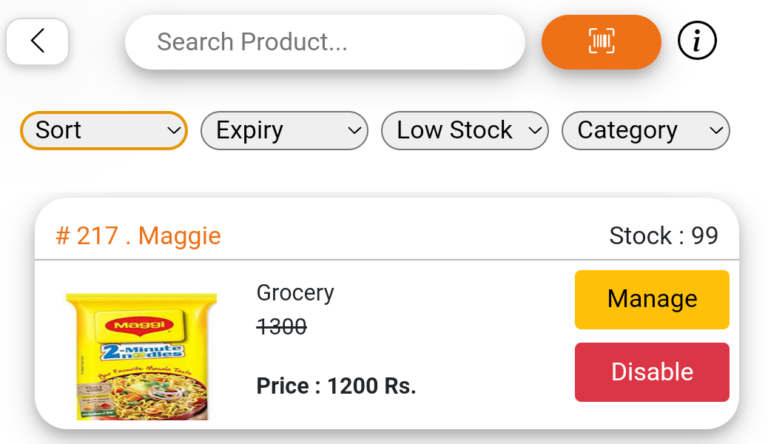Click the chevron arrow on Low Stock dropdown
Viewport: 768px width, 444px height.
click(x=535, y=131)
